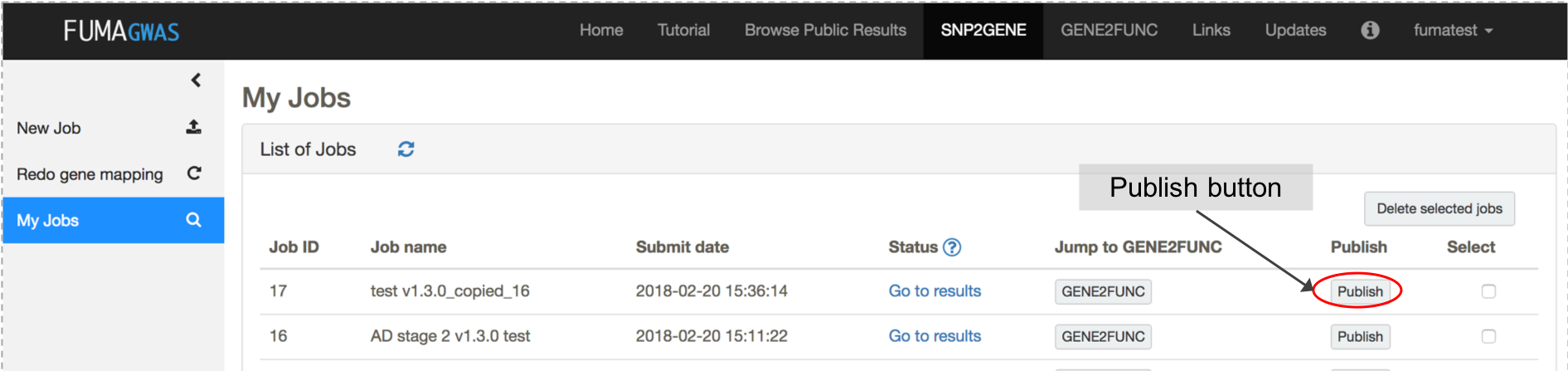1568x371 pixels.
Task: Click the FUMA GWAS logo
Action: click(x=121, y=32)
